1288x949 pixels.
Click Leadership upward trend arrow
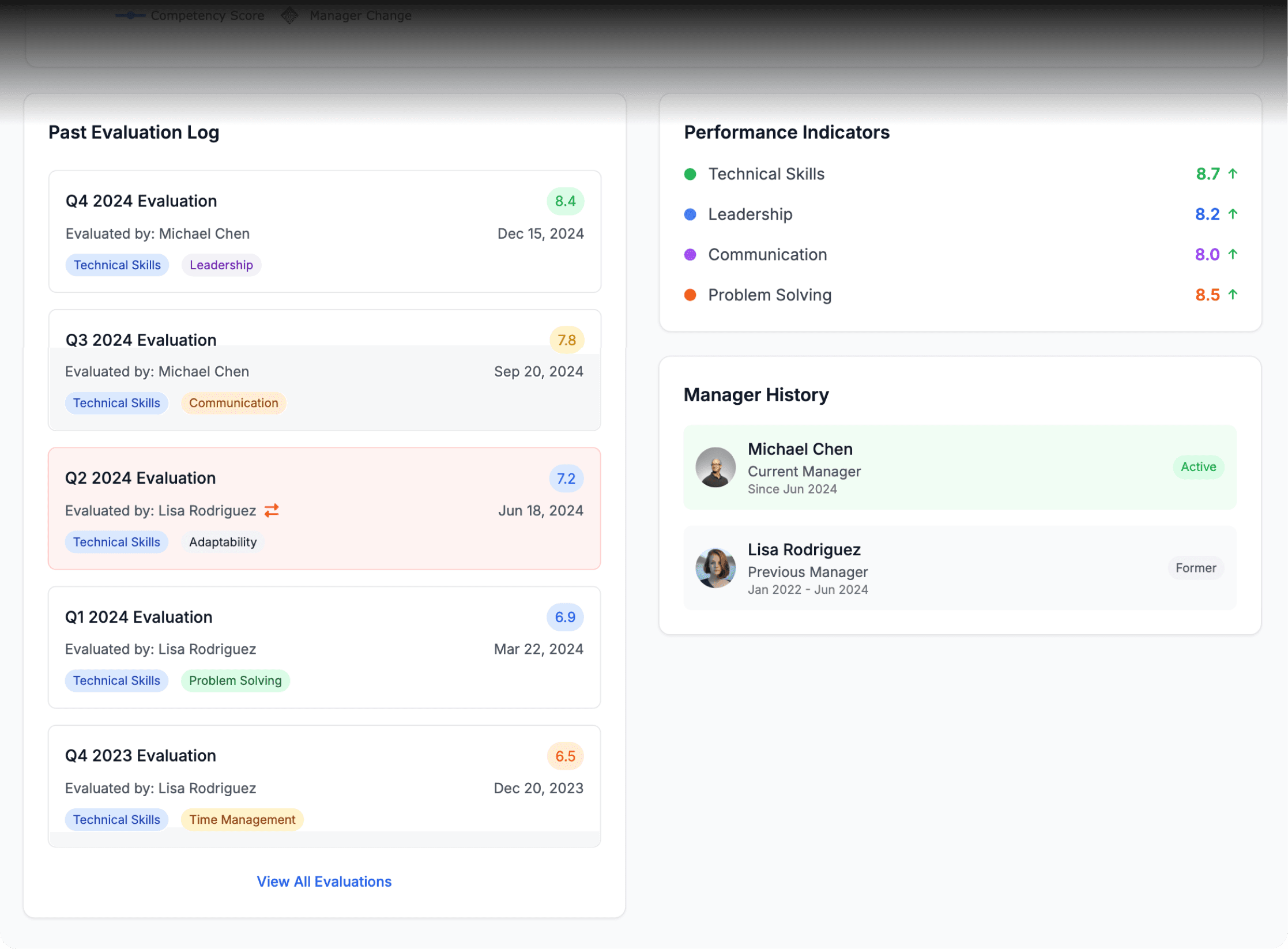pyautogui.click(x=1233, y=214)
